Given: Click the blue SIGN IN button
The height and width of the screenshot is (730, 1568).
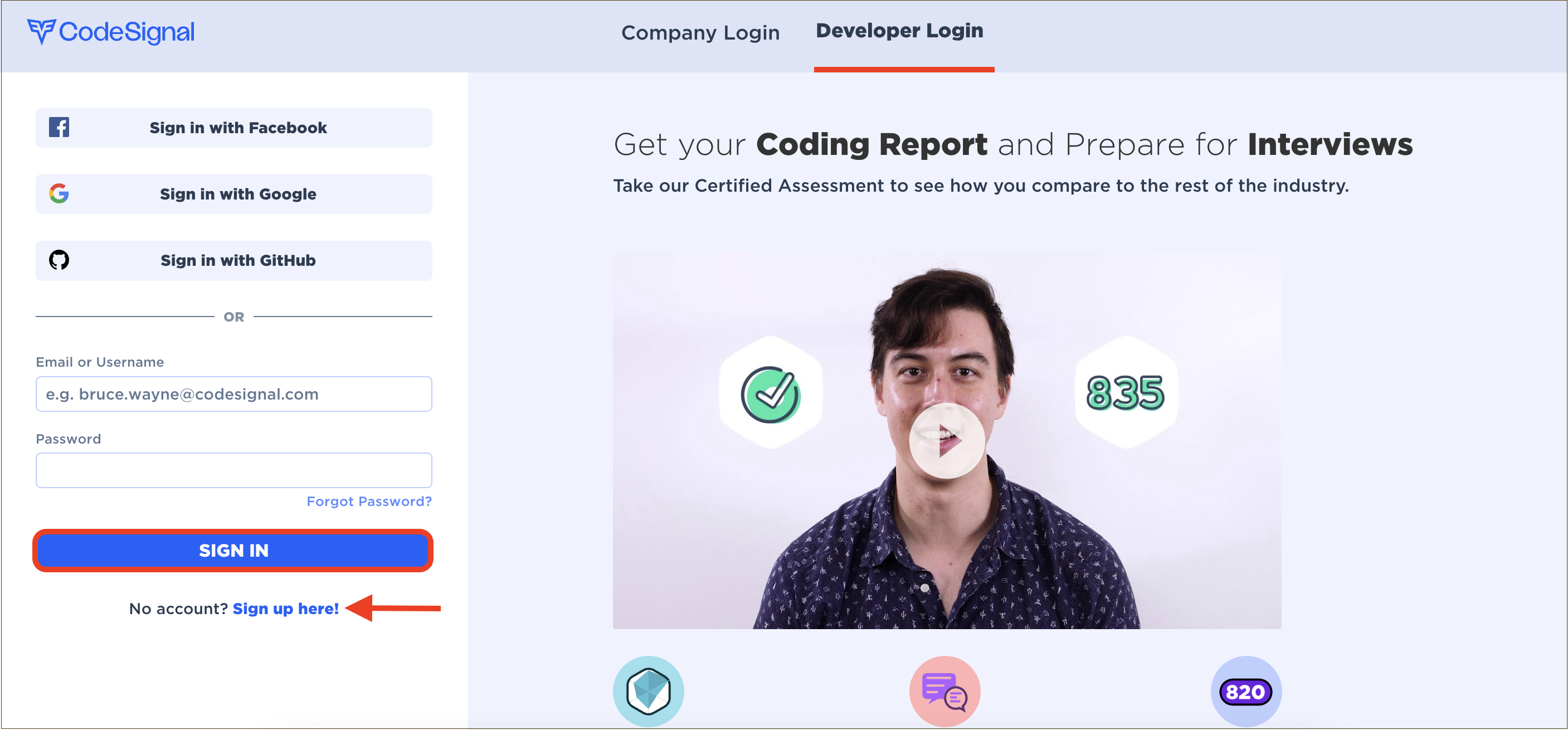Looking at the screenshot, I should pyautogui.click(x=233, y=551).
